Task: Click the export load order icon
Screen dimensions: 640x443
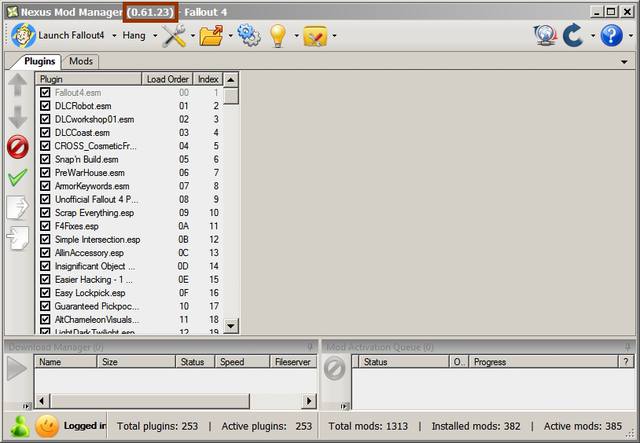Action: pyautogui.click(x=18, y=207)
